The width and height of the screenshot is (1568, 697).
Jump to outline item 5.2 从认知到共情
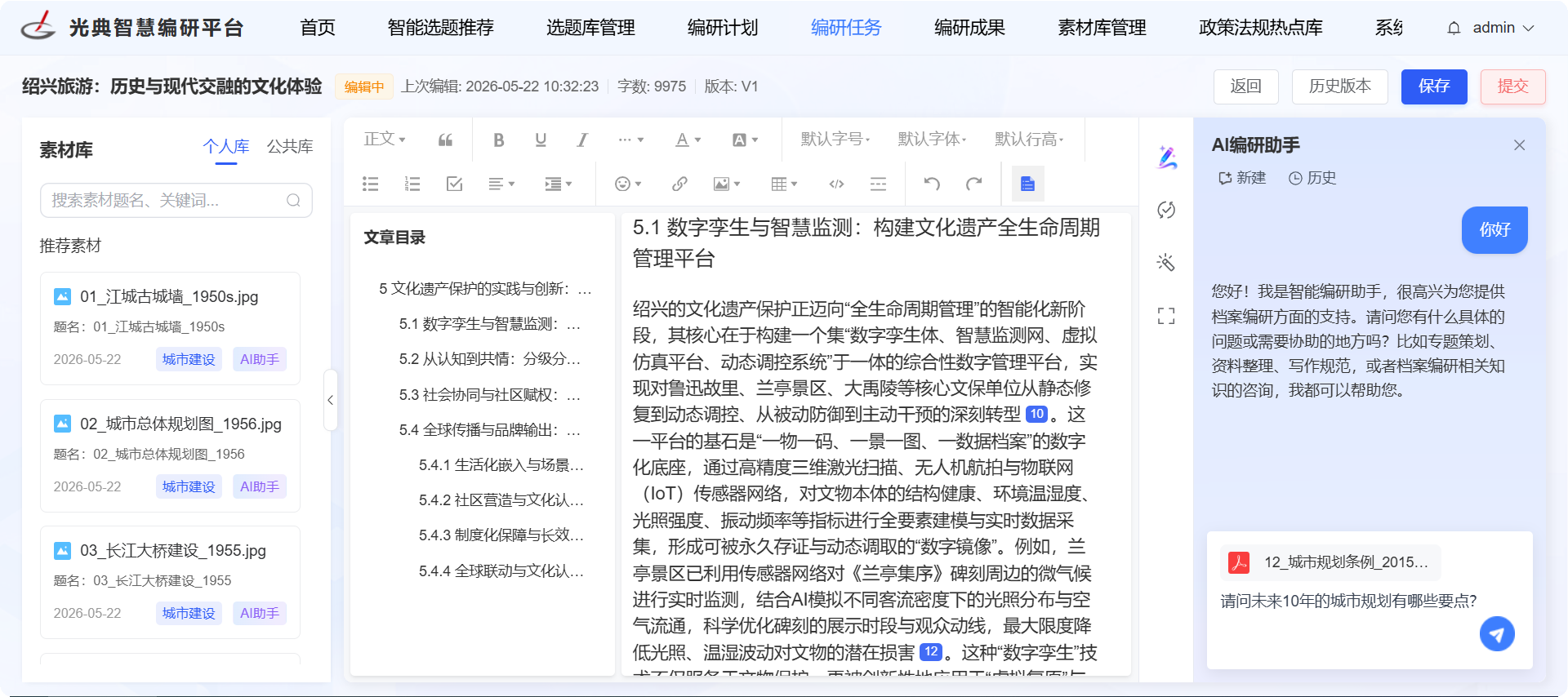click(489, 359)
